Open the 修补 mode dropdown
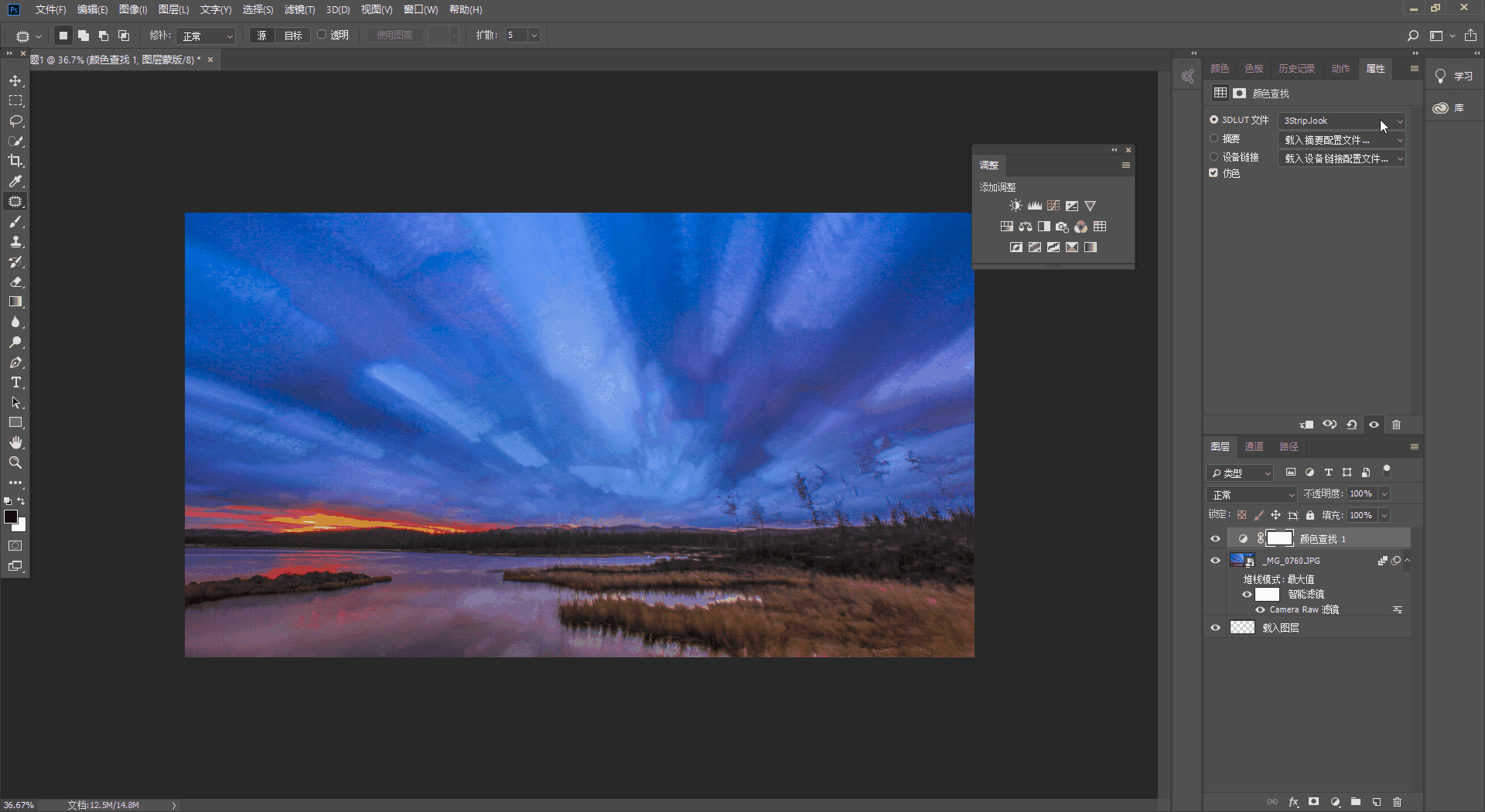 [x=206, y=36]
